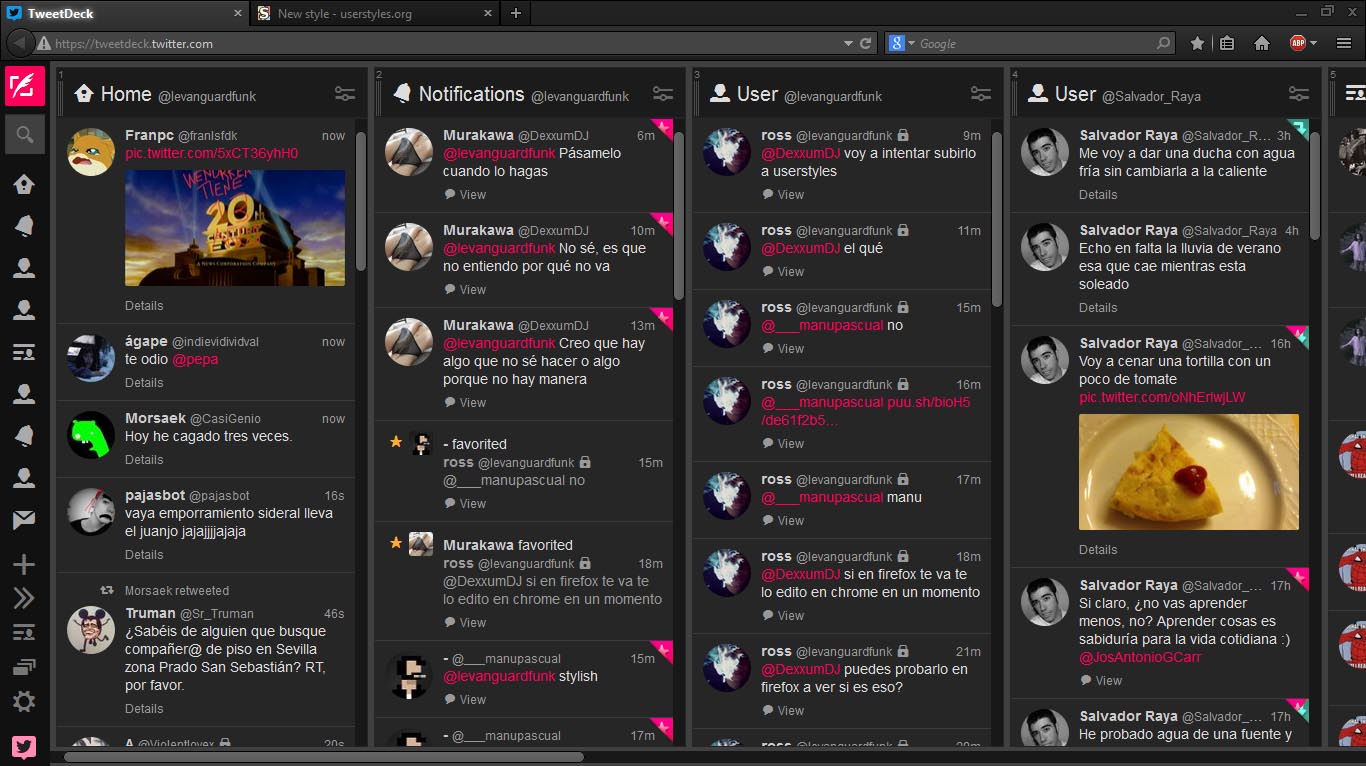Click 'ágape' username in Home column
The width and height of the screenshot is (1366, 766).
(147, 341)
